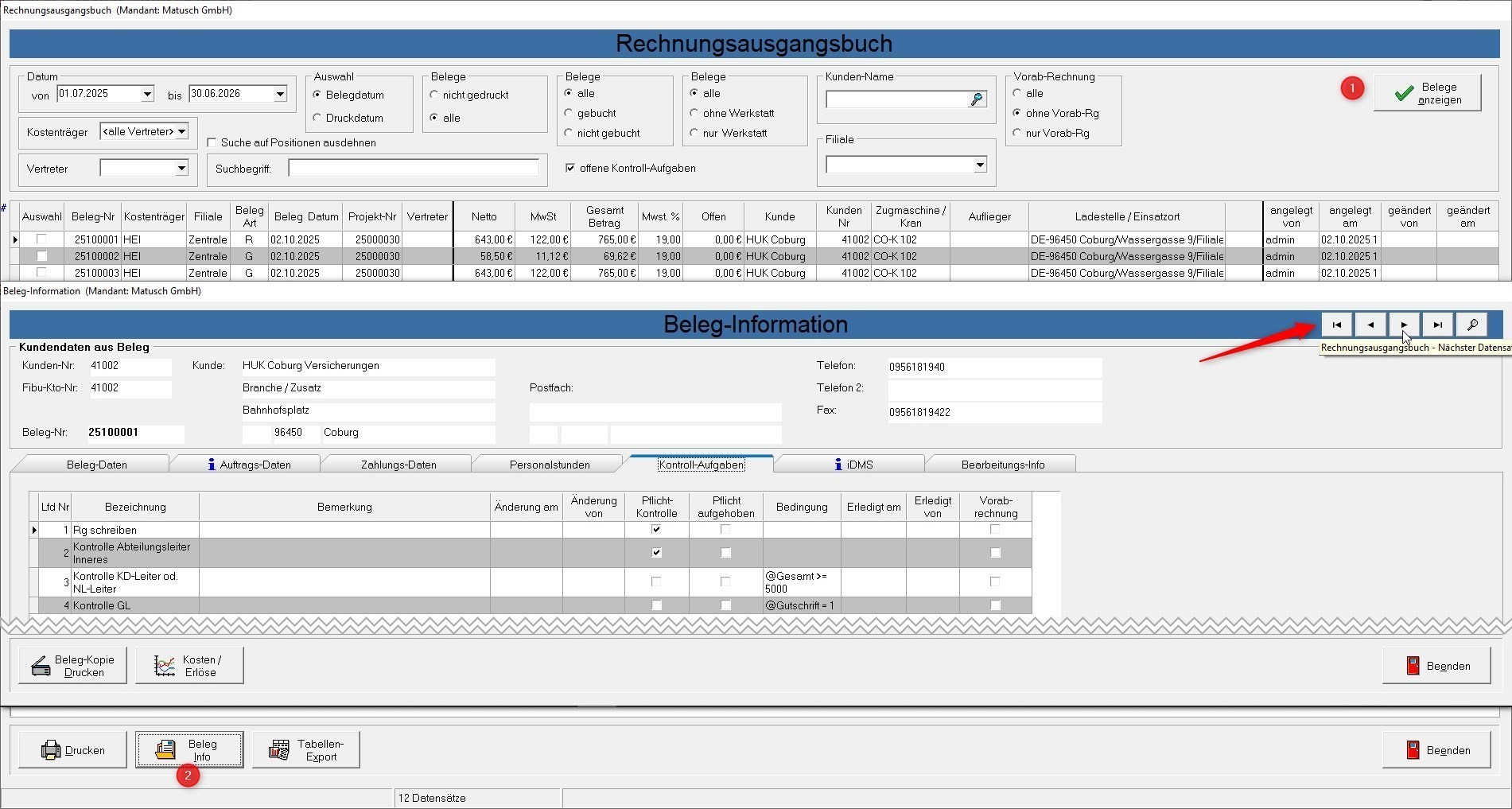
Task: Click the search magnifier in Beleg-Information header
Action: 1471,325
